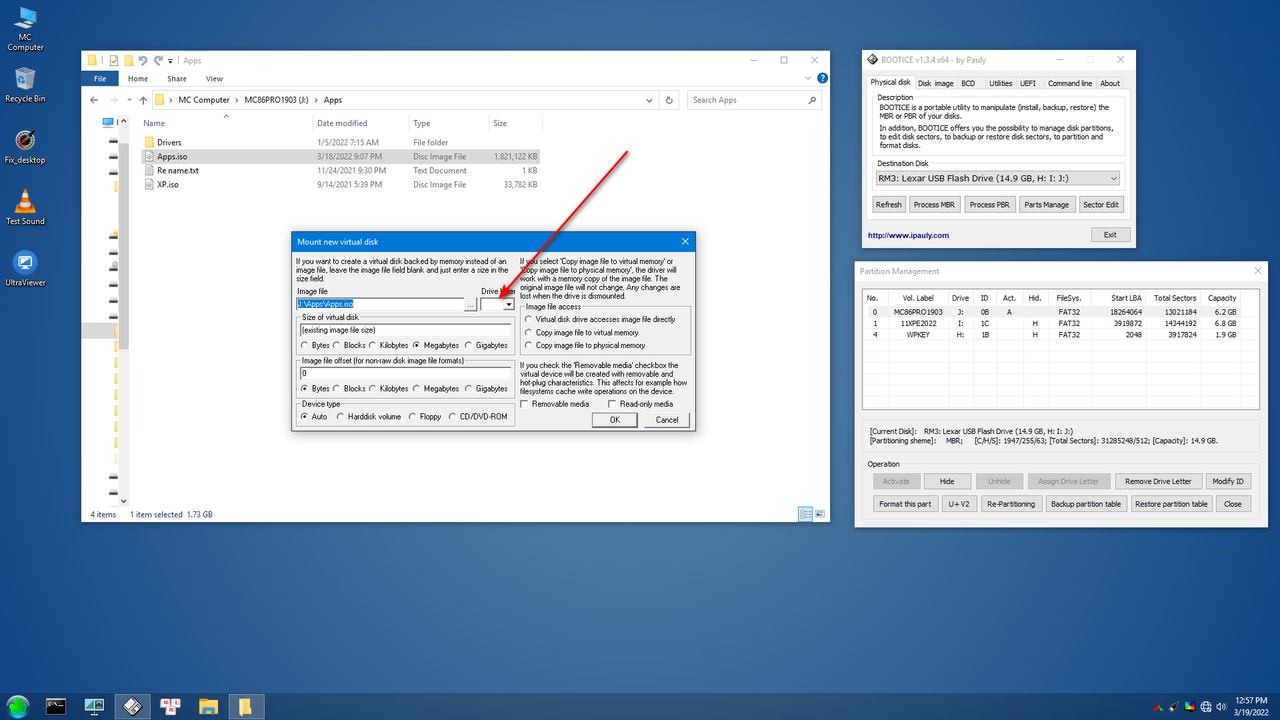Open the BOOTICE BCD tab
This screenshot has width=1280, height=720.
[968, 83]
